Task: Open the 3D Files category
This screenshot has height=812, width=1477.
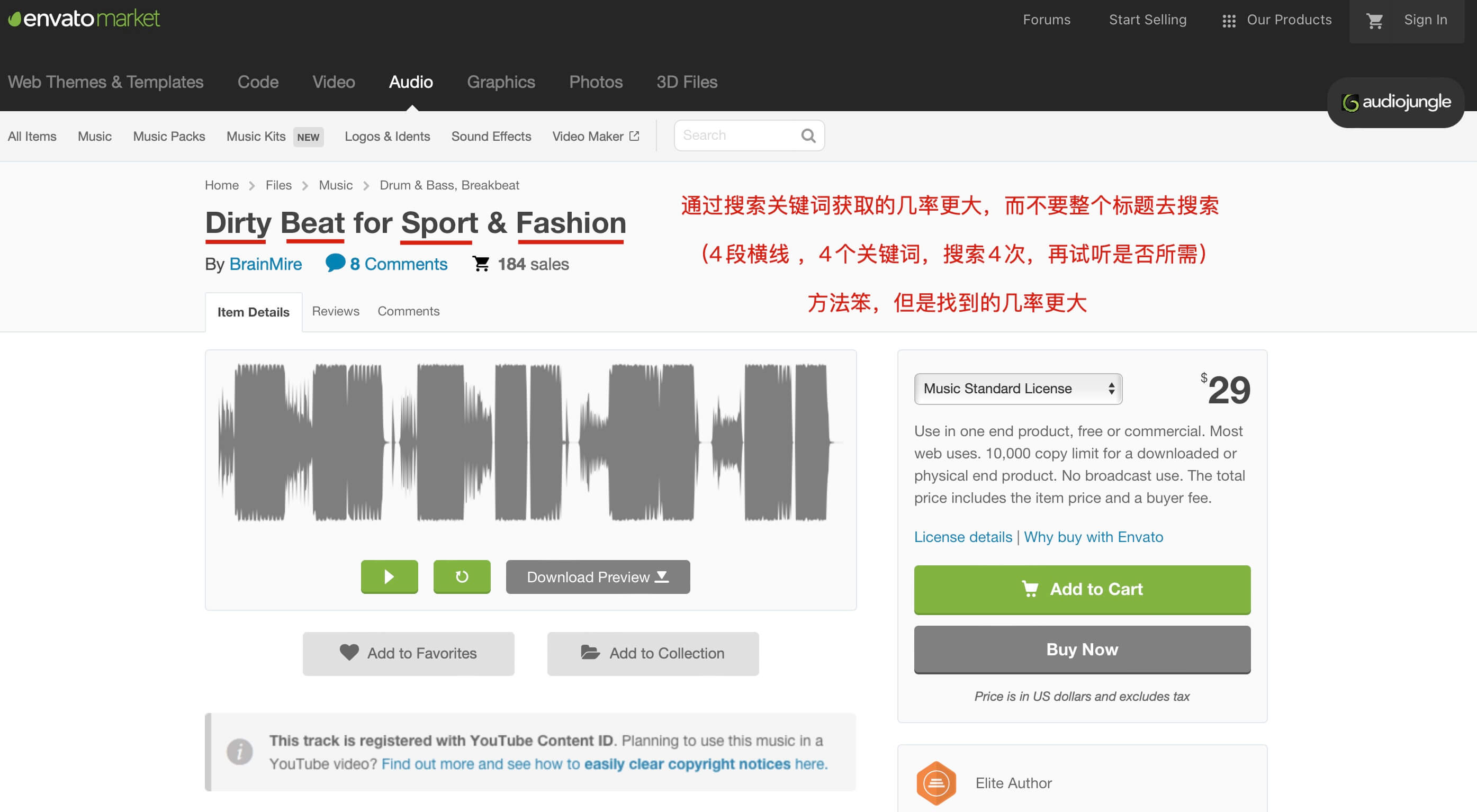Action: point(687,82)
